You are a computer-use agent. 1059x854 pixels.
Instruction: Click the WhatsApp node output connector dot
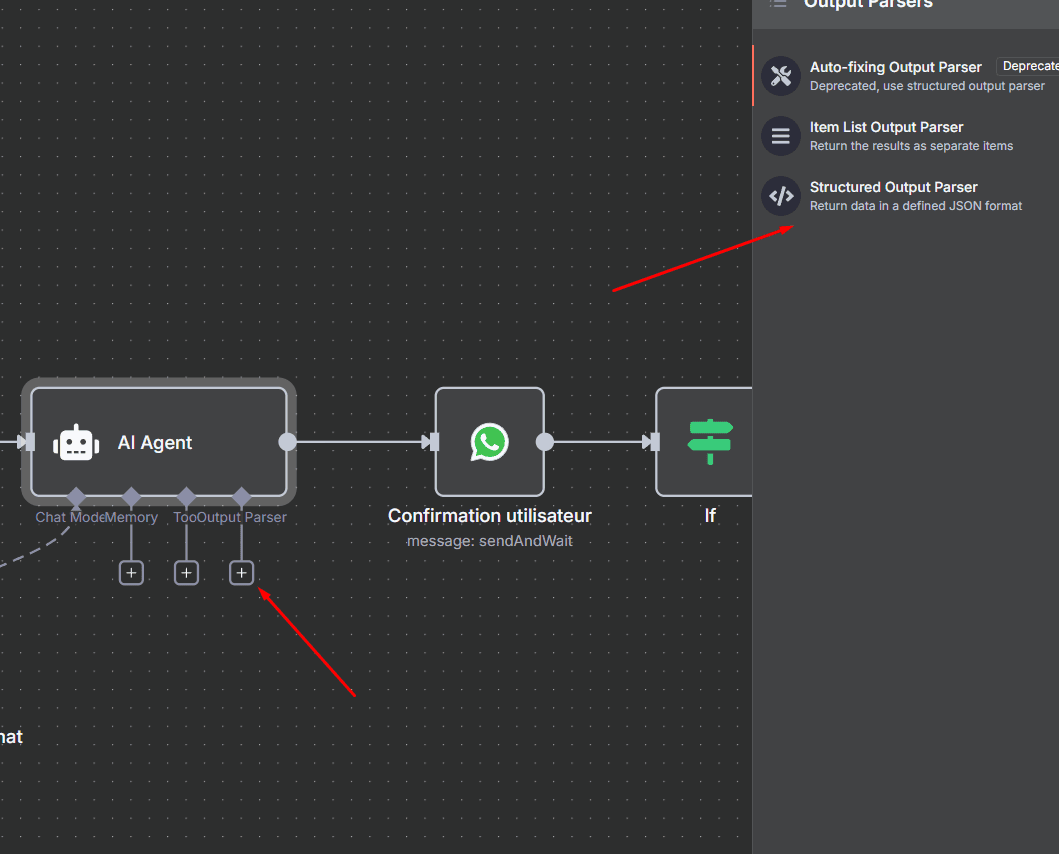click(544, 442)
